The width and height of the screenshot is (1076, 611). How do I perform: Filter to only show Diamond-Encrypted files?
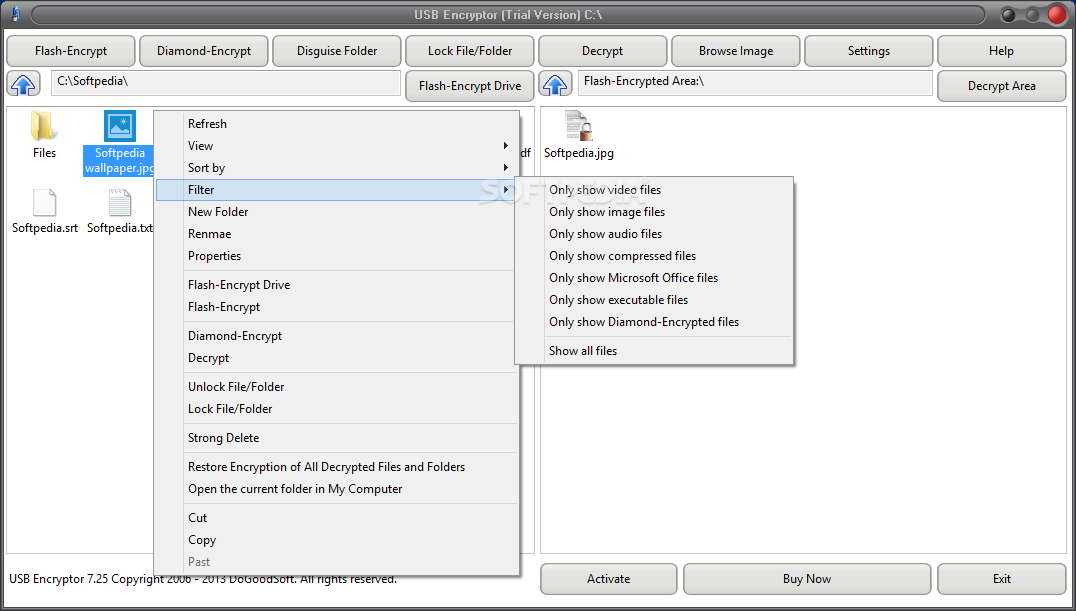coord(654,321)
